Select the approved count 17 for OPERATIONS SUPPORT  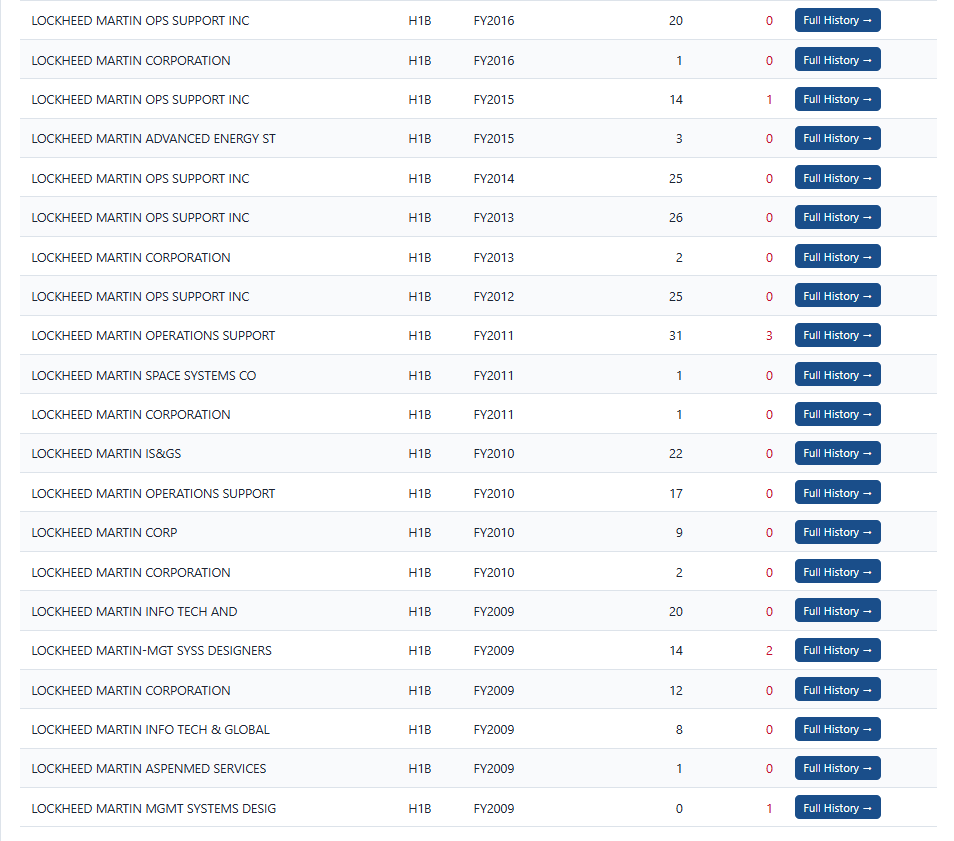coord(675,494)
